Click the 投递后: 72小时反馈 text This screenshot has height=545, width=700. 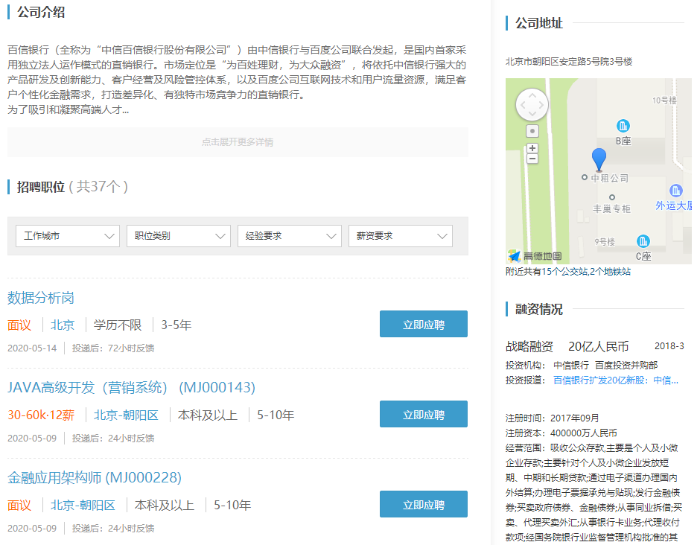pyautogui.click(x=113, y=348)
